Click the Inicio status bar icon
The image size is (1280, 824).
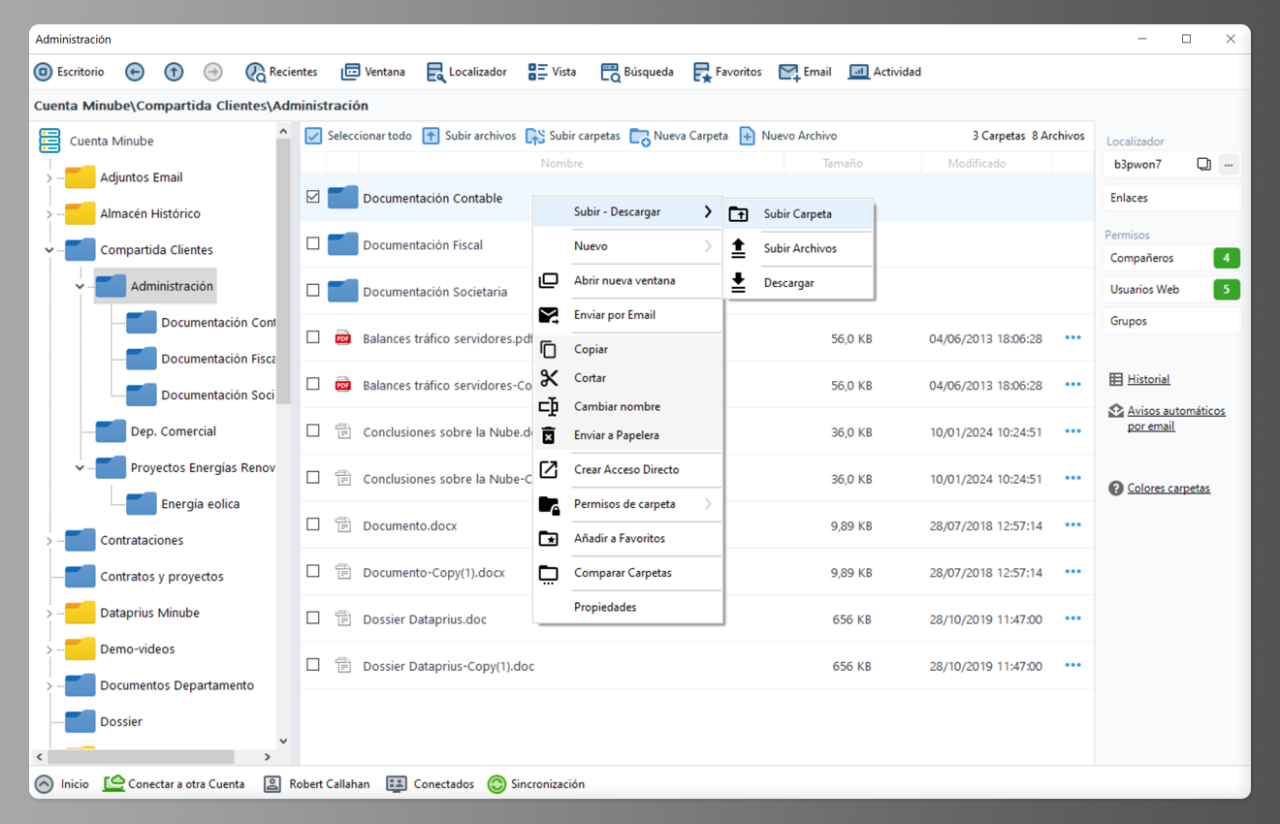click(44, 785)
